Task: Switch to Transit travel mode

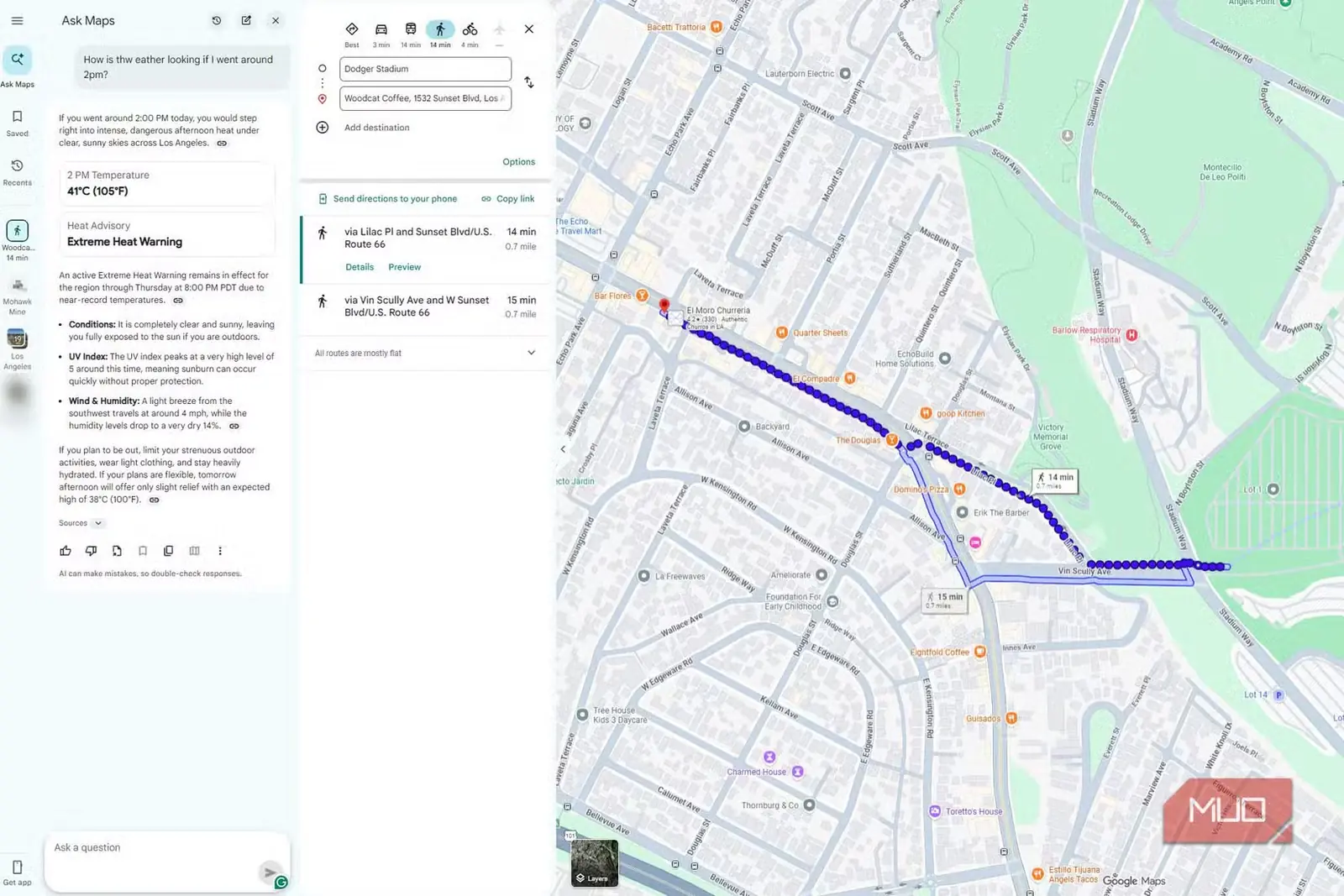Action: click(x=411, y=34)
